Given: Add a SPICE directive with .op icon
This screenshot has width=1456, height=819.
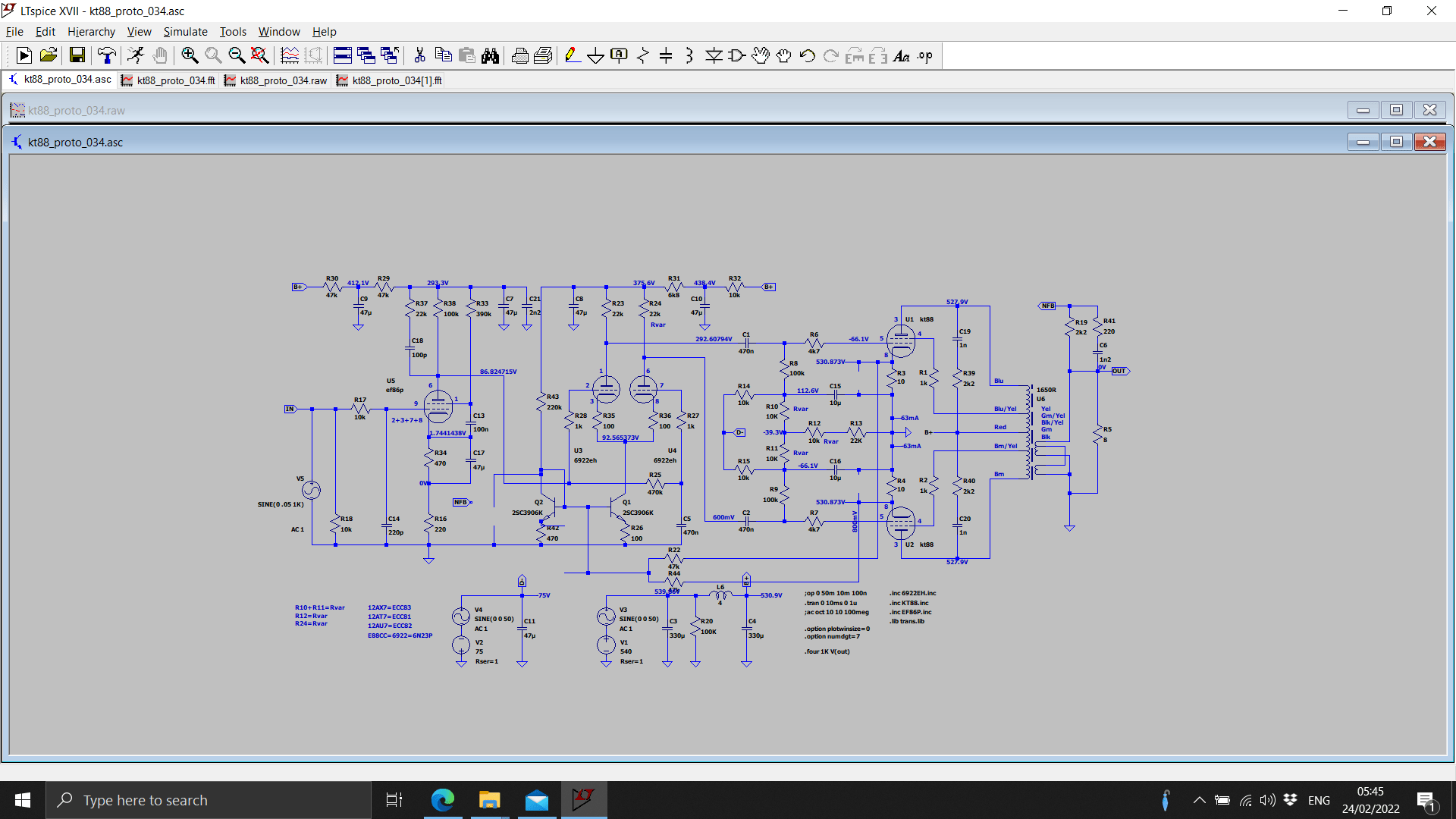Looking at the screenshot, I should coord(925,55).
